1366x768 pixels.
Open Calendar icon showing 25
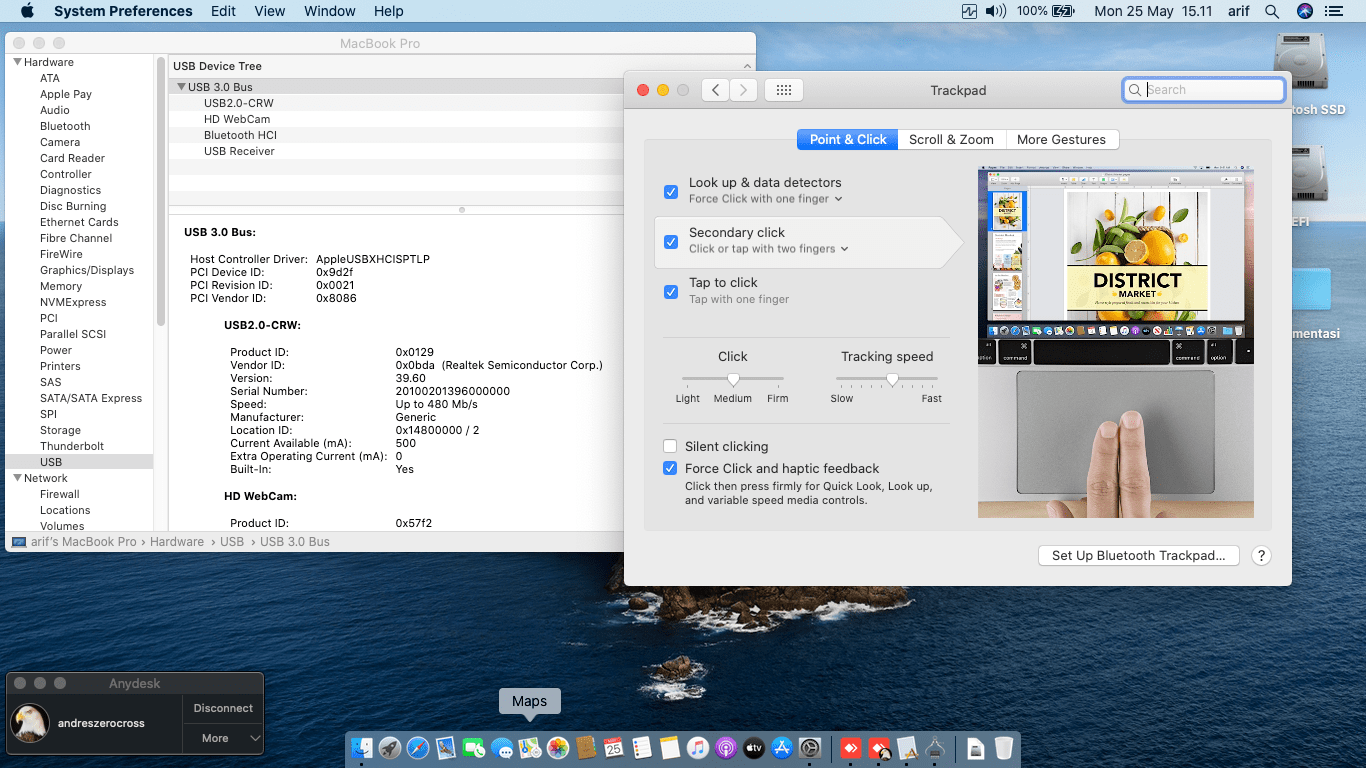coord(614,748)
